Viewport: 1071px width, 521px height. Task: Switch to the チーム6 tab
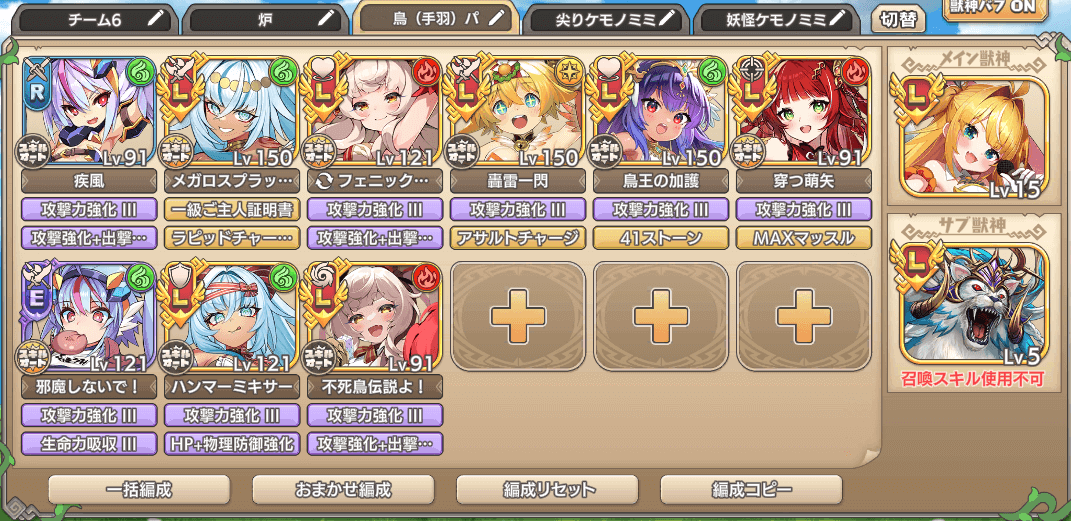point(96,20)
